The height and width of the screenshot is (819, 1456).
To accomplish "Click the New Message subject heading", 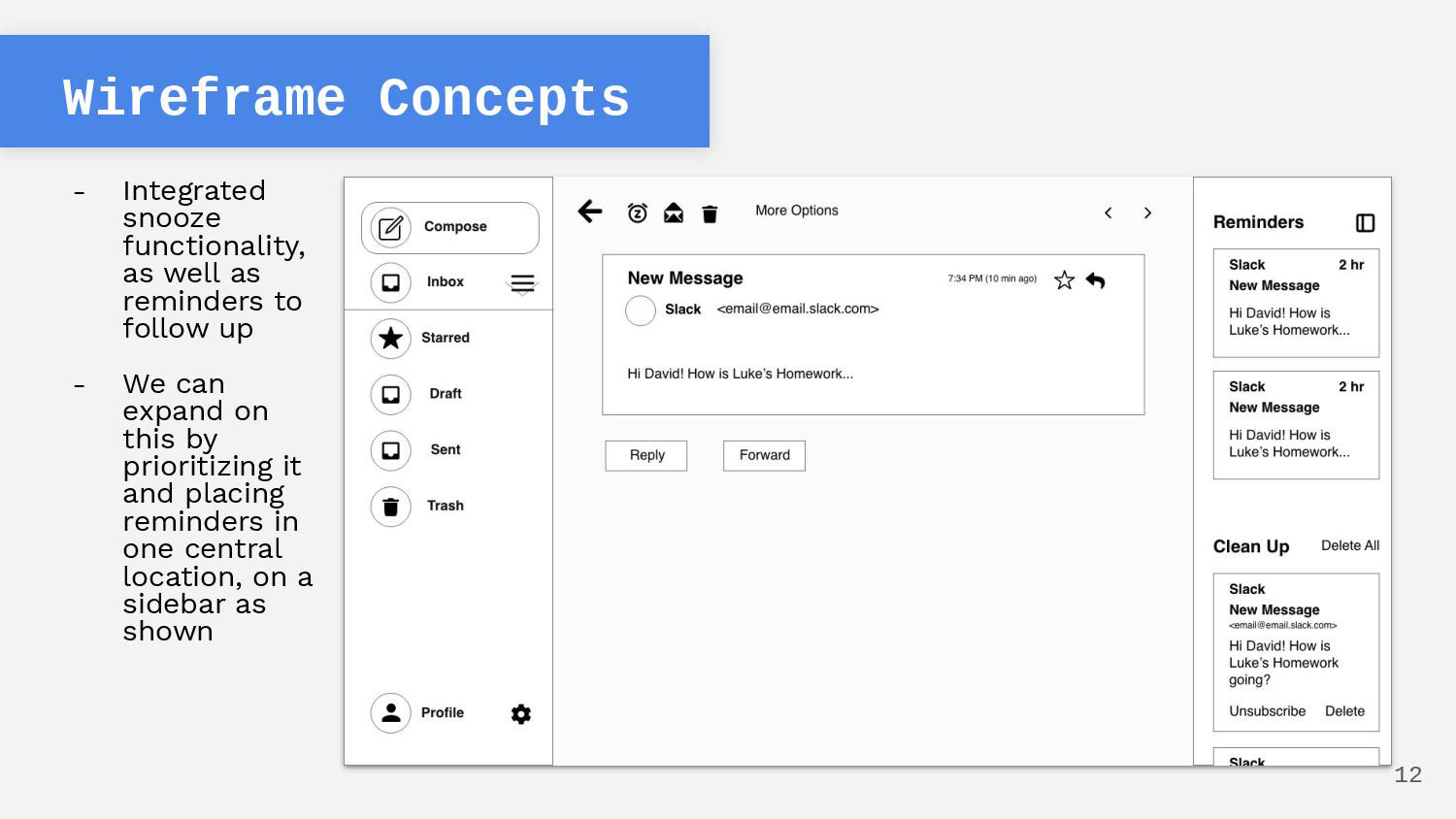I will tap(685, 278).
